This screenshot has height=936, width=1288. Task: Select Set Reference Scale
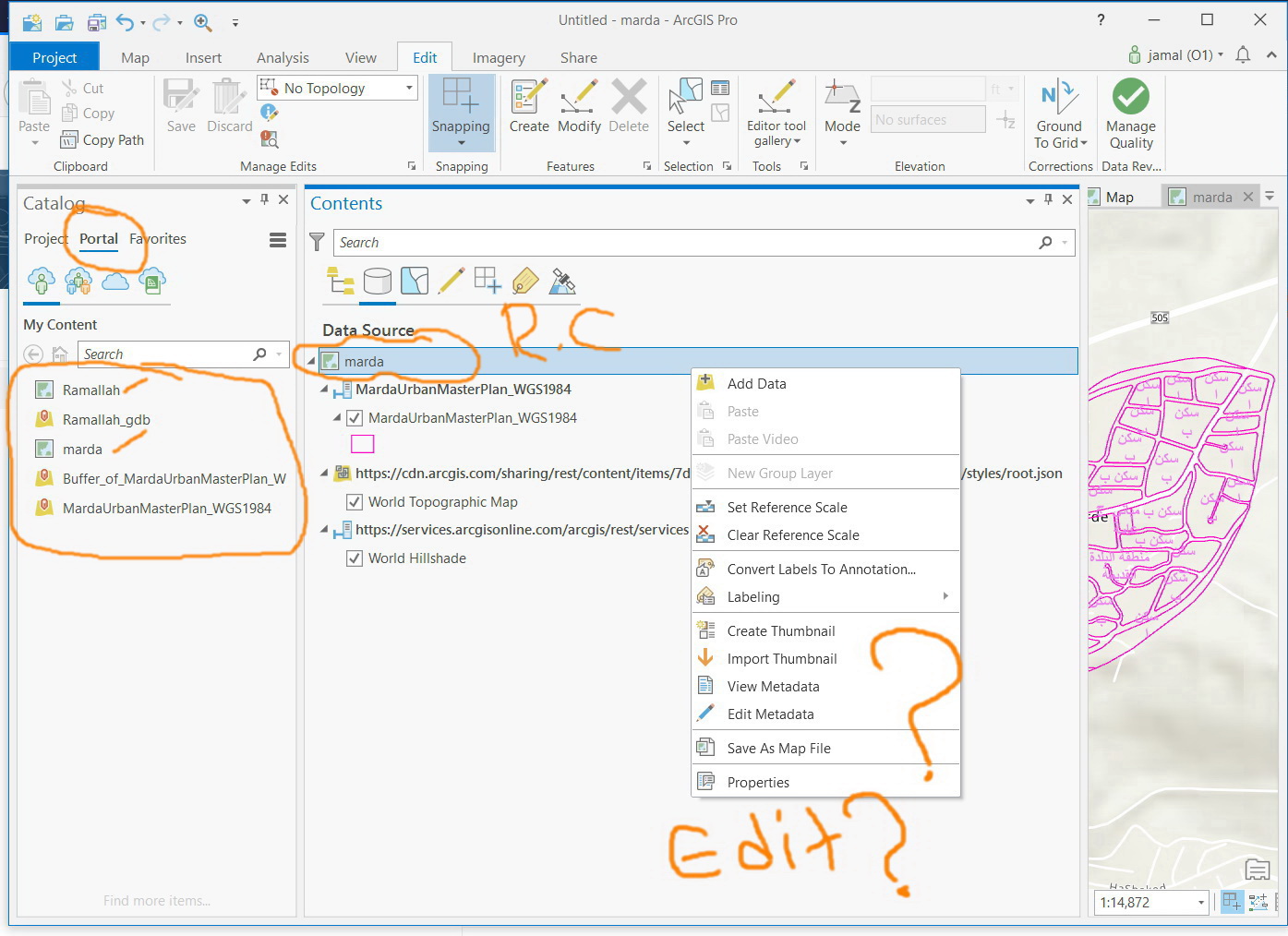[x=825, y=507]
